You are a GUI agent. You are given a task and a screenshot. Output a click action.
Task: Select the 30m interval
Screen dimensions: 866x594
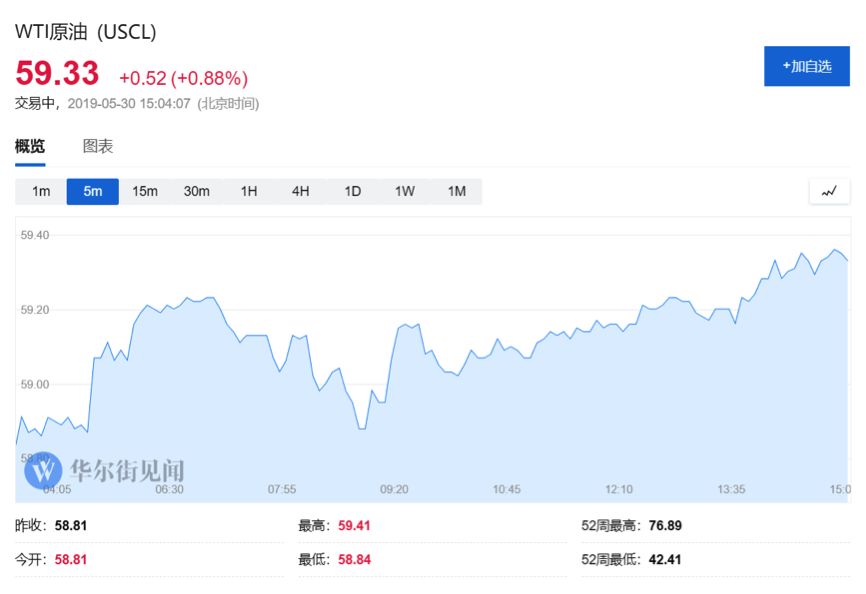197,191
